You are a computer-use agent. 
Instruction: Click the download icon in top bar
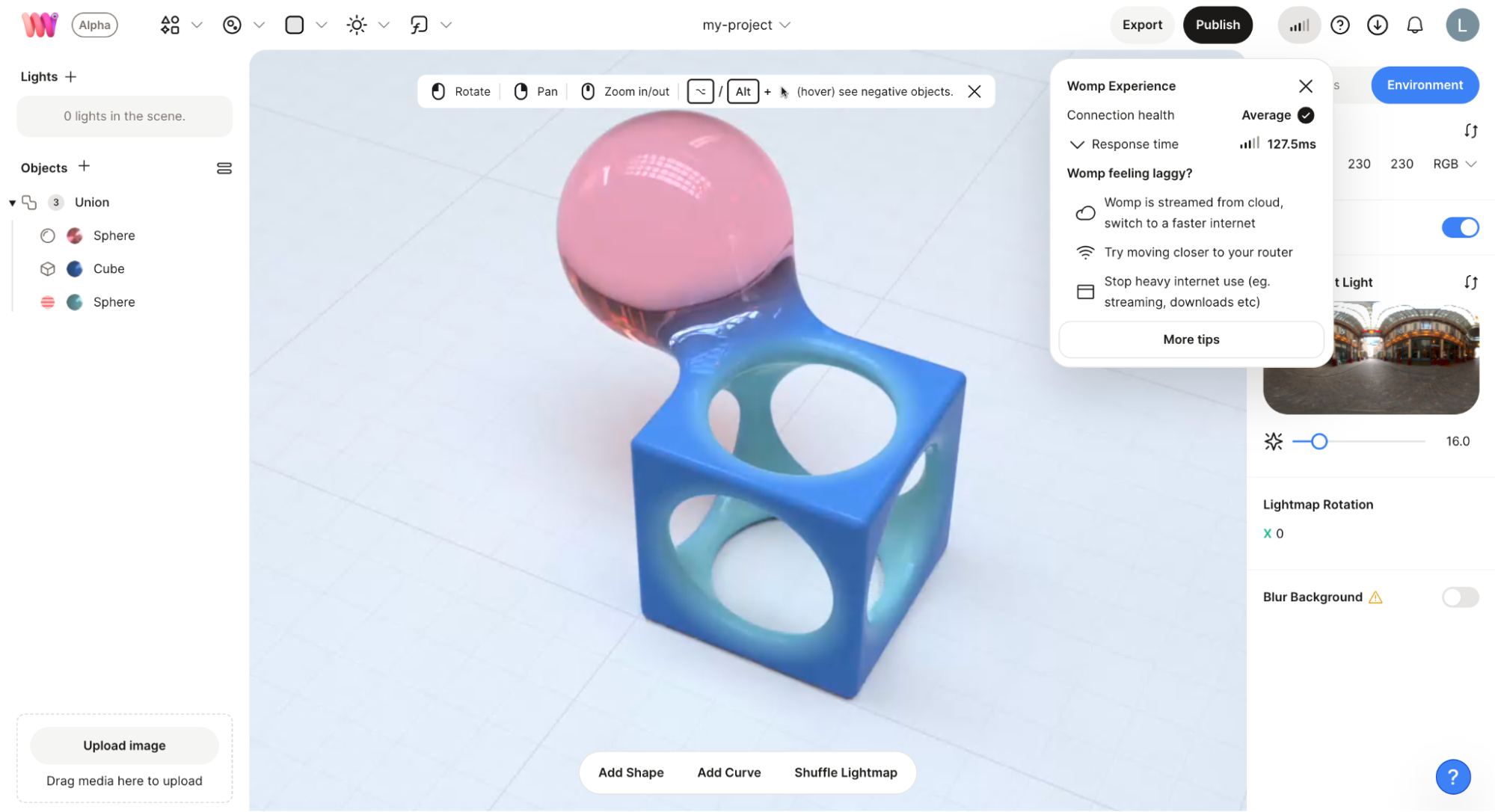tap(1377, 25)
